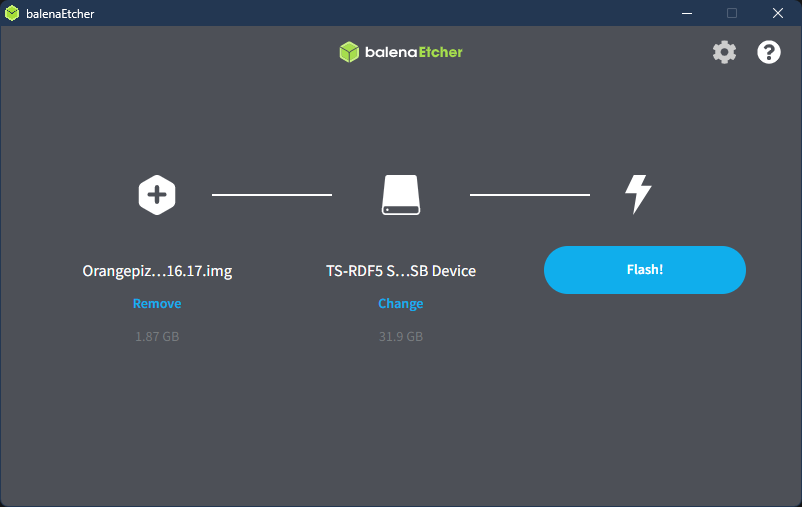Remove the selected Orangepi image
Image resolution: width=802 pixels, height=507 pixels.
coord(157,303)
